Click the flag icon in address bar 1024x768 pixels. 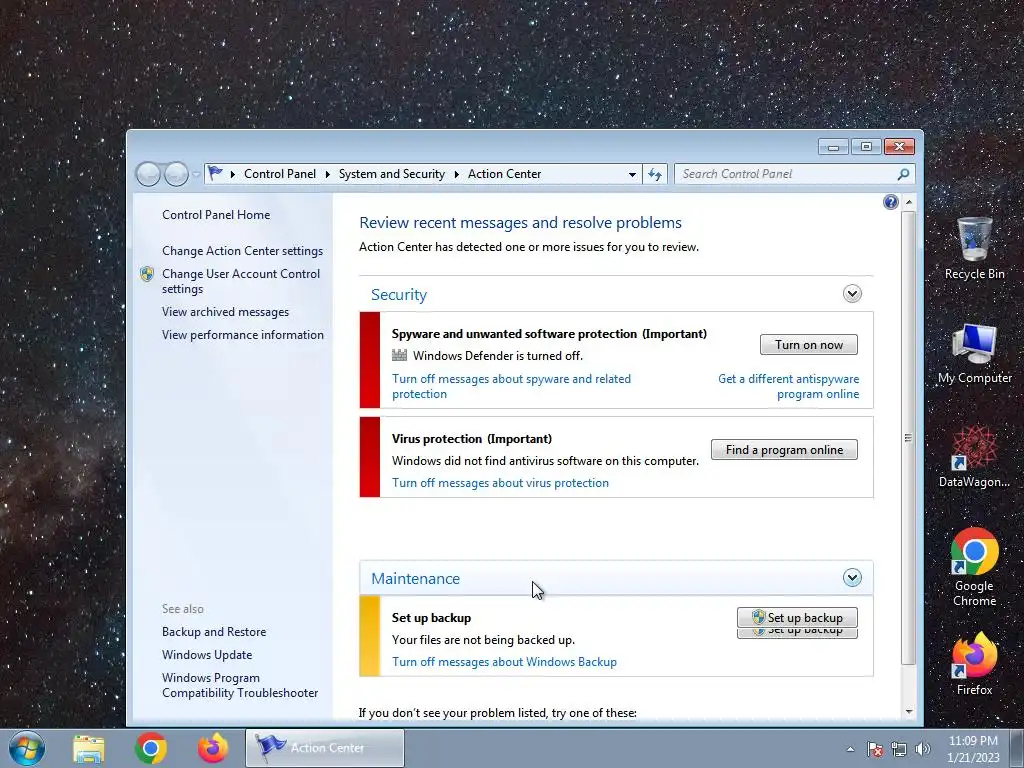(x=215, y=174)
